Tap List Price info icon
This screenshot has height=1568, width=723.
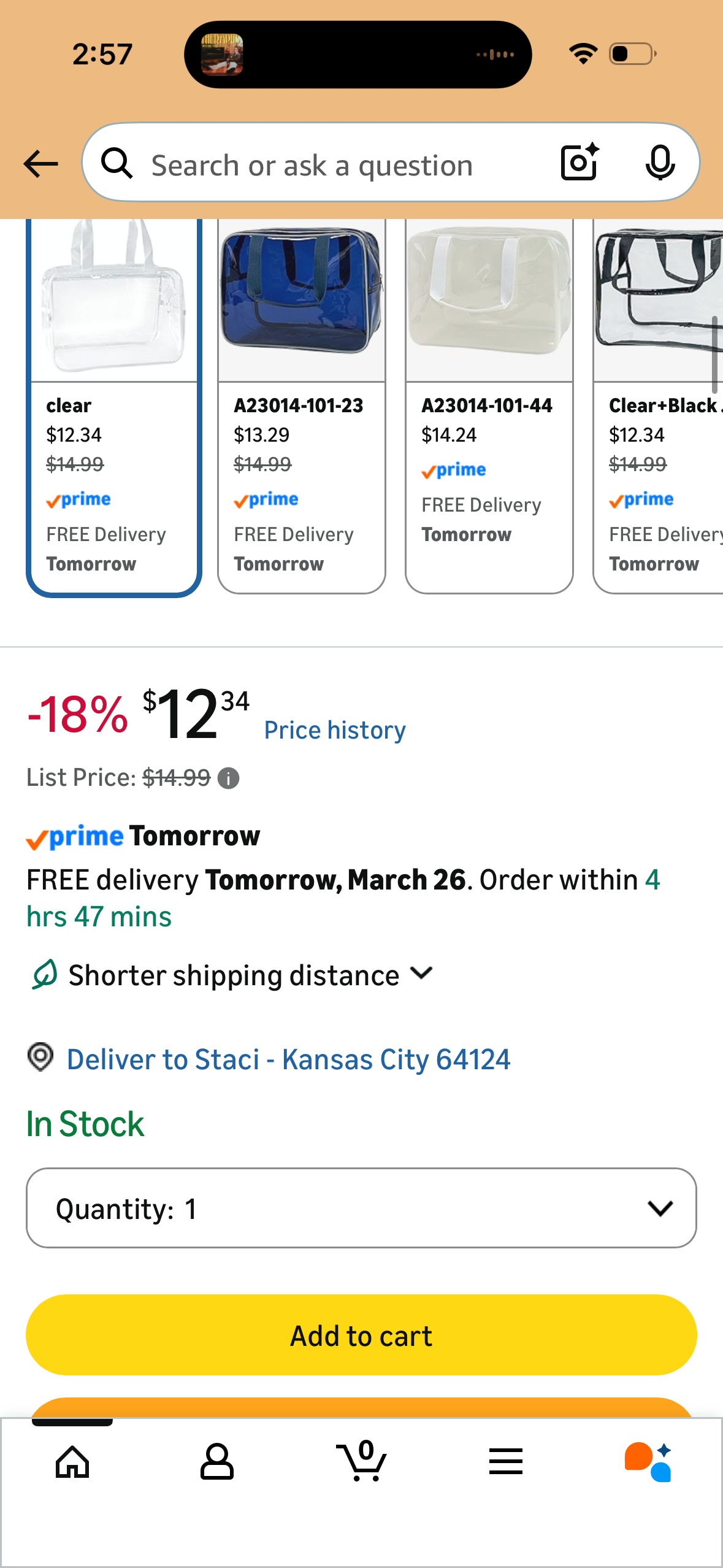229,778
